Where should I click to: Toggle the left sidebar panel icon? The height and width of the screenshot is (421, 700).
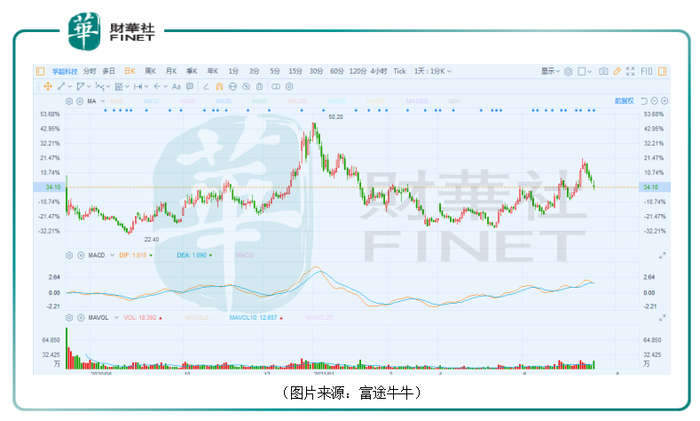click(40, 71)
